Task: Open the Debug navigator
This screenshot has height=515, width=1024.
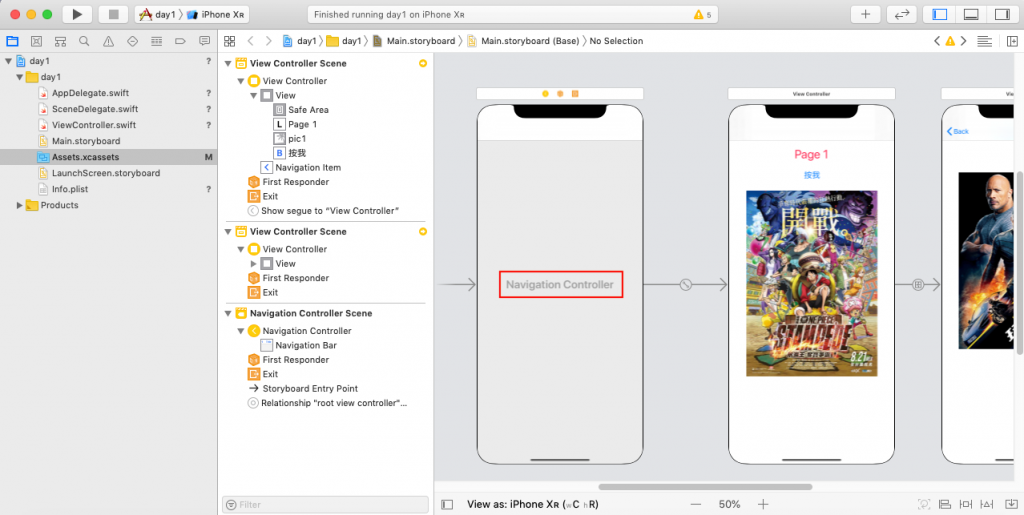Action: (156, 41)
